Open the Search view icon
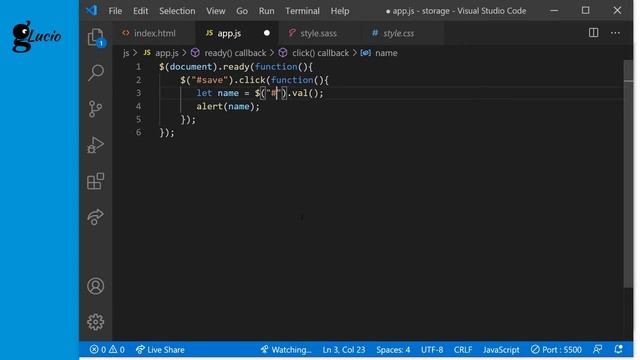This screenshot has height=360, width=640. click(96, 73)
